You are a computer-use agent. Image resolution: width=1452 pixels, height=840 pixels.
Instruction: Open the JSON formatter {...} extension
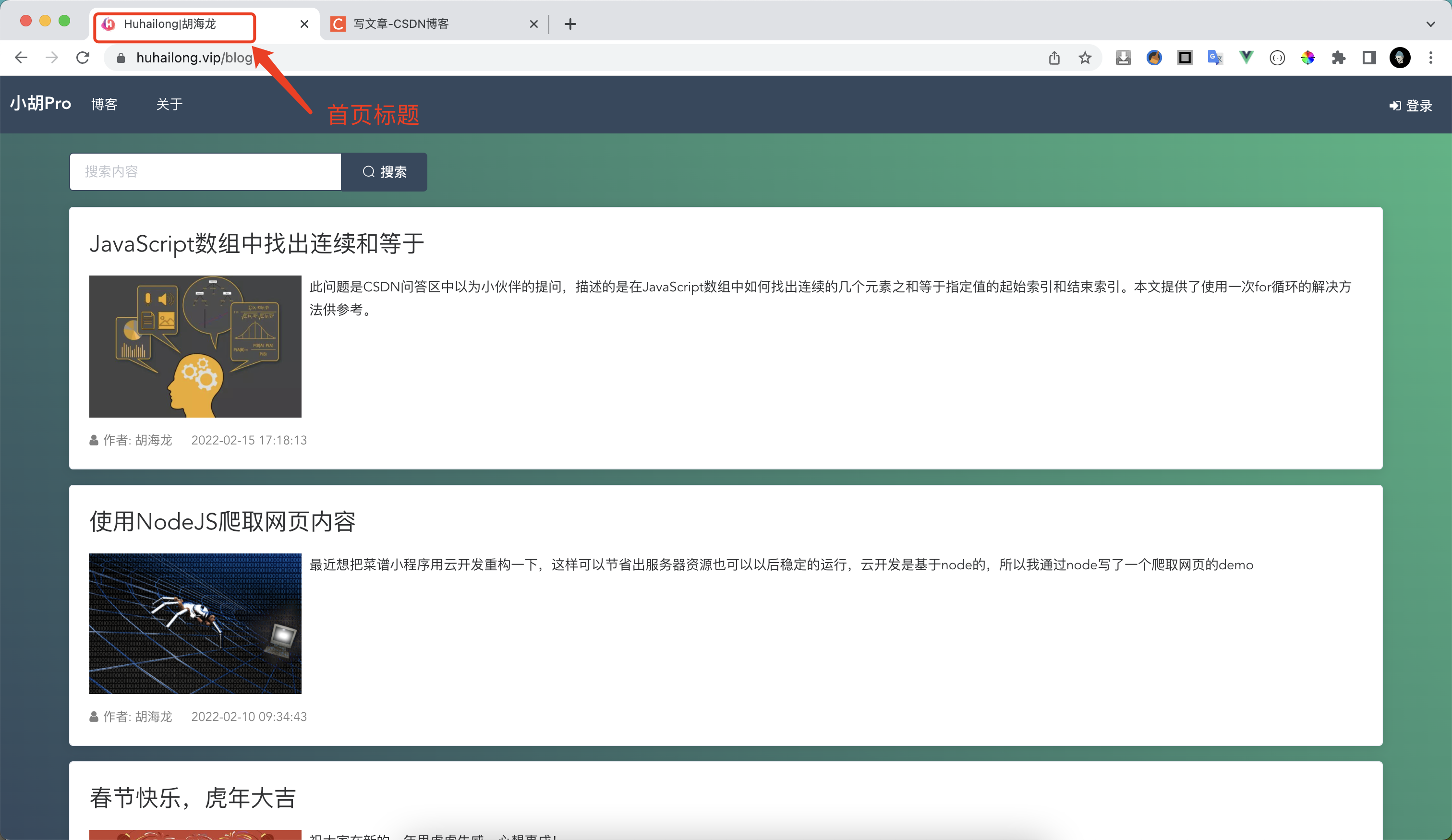(1277, 58)
